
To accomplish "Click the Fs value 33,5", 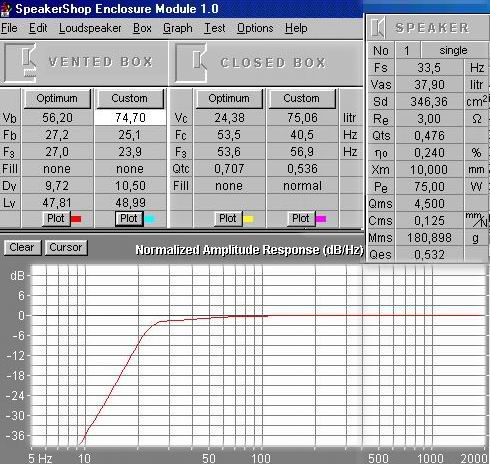I will [429, 68].
